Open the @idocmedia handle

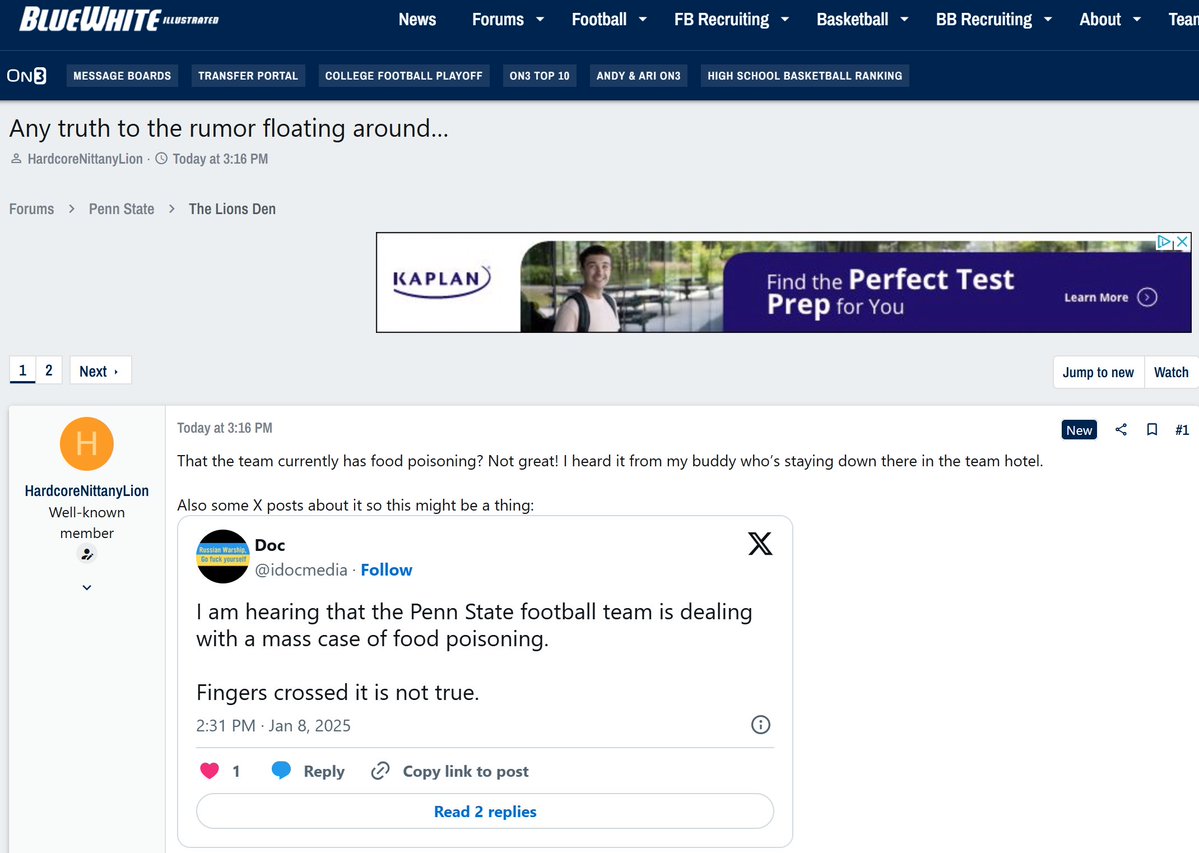[301, 569]
